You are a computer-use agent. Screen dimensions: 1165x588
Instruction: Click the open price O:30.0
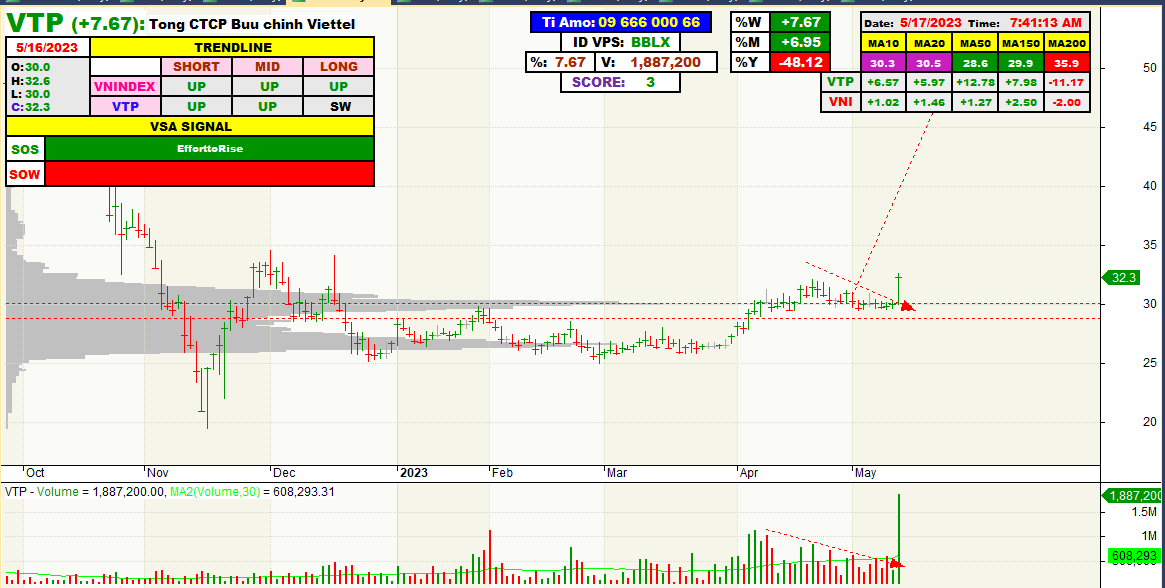[x=30, y=67]
